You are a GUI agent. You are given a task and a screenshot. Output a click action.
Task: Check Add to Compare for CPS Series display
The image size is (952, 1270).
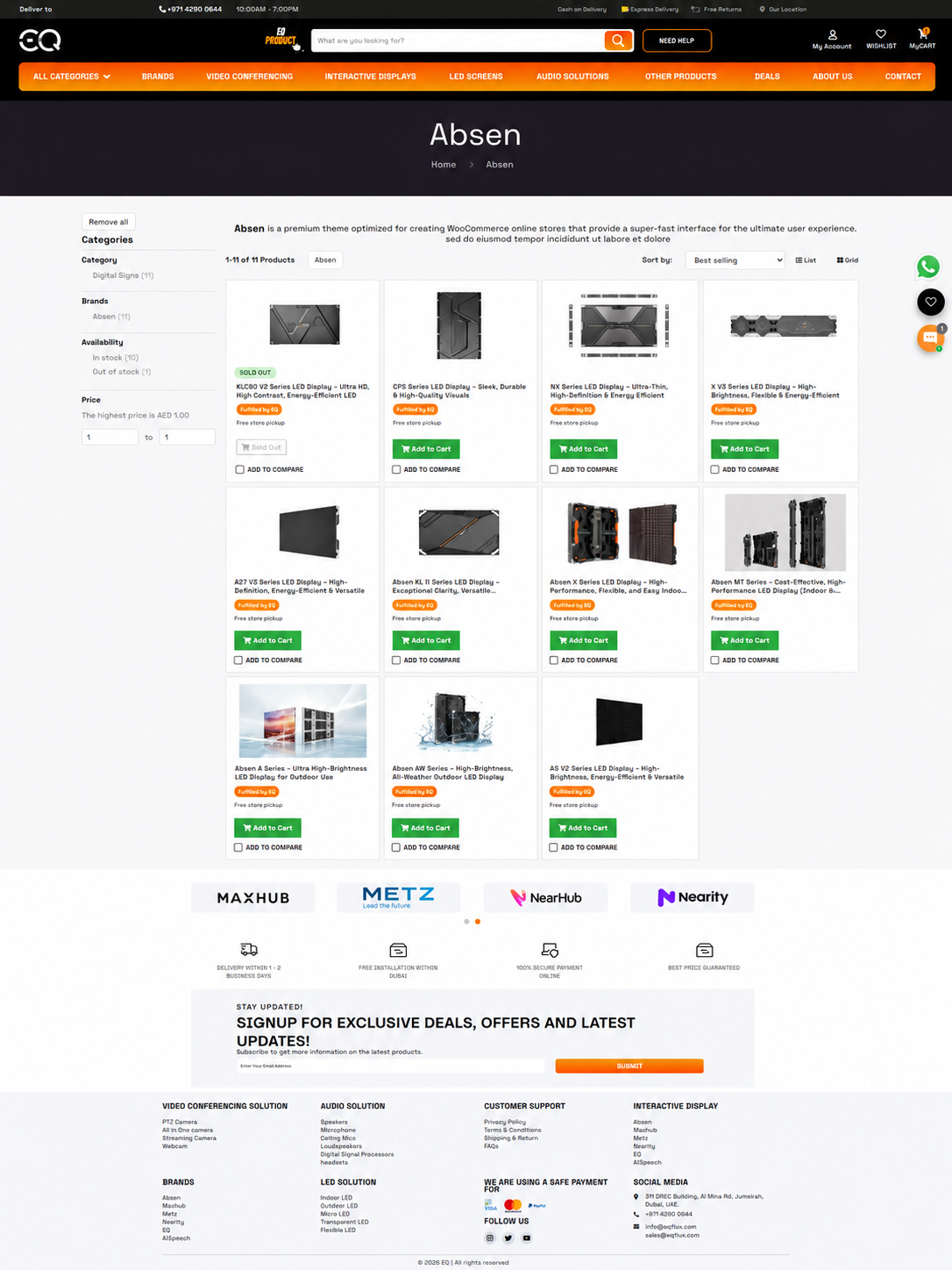click(396, 469)
